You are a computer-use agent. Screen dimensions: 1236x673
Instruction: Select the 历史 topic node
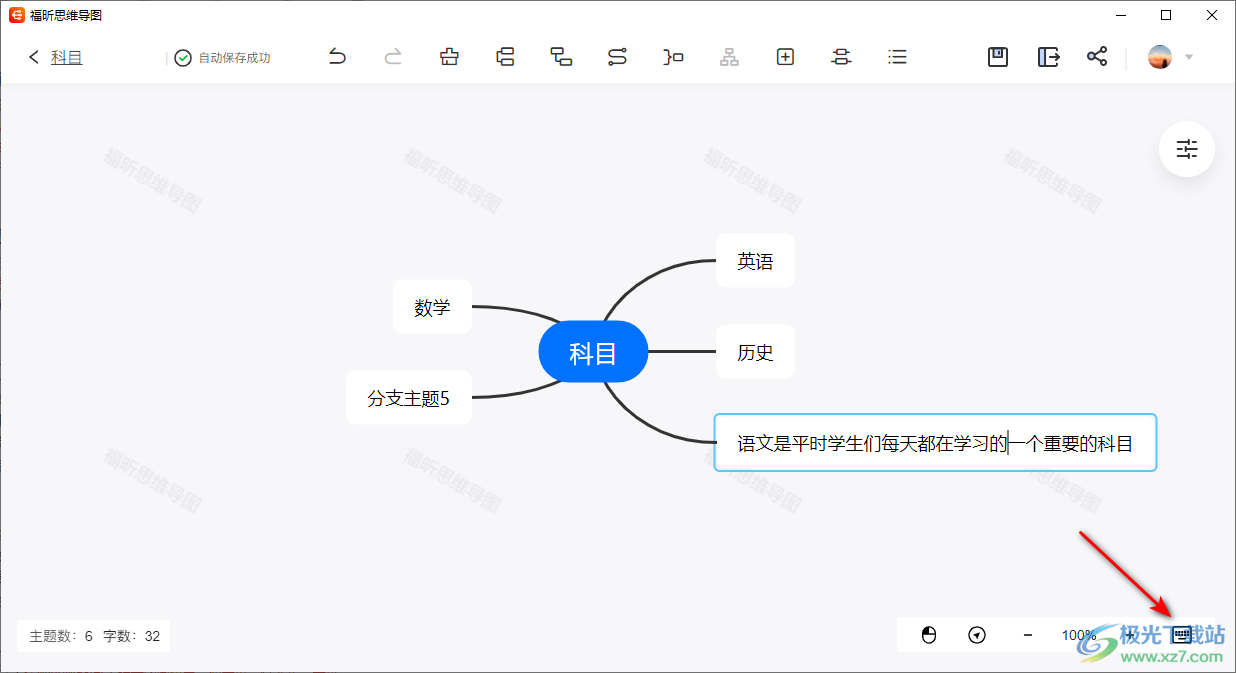pyautogui.click(x=755, y=352)
